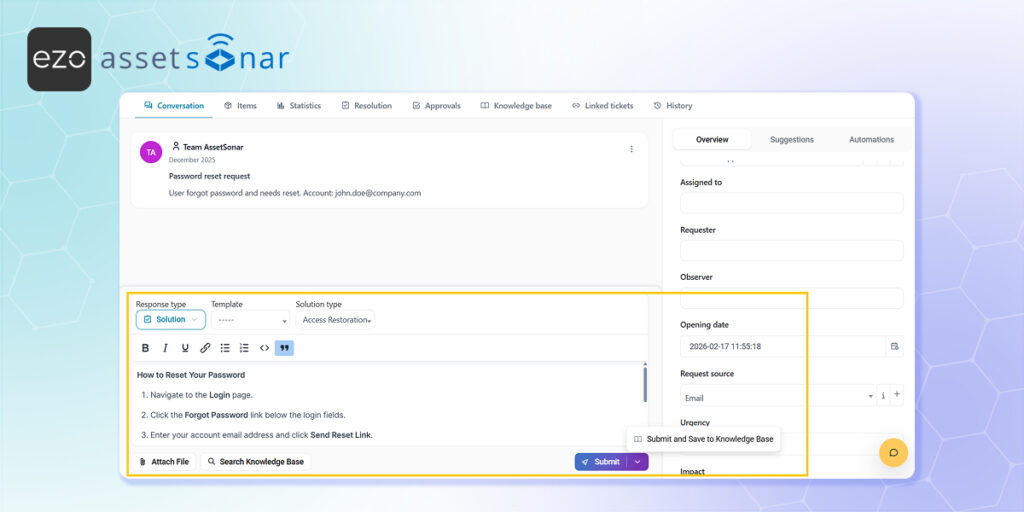Insert a hyperlink using the link icon
This screenshot has width=1024, height=512.
coord(205,348)
